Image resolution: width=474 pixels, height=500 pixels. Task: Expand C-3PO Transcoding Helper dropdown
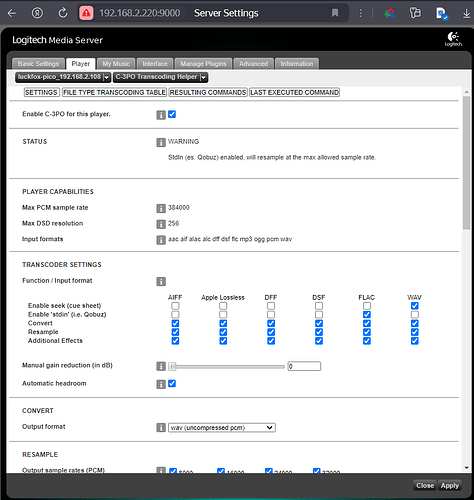coord(161,77)
